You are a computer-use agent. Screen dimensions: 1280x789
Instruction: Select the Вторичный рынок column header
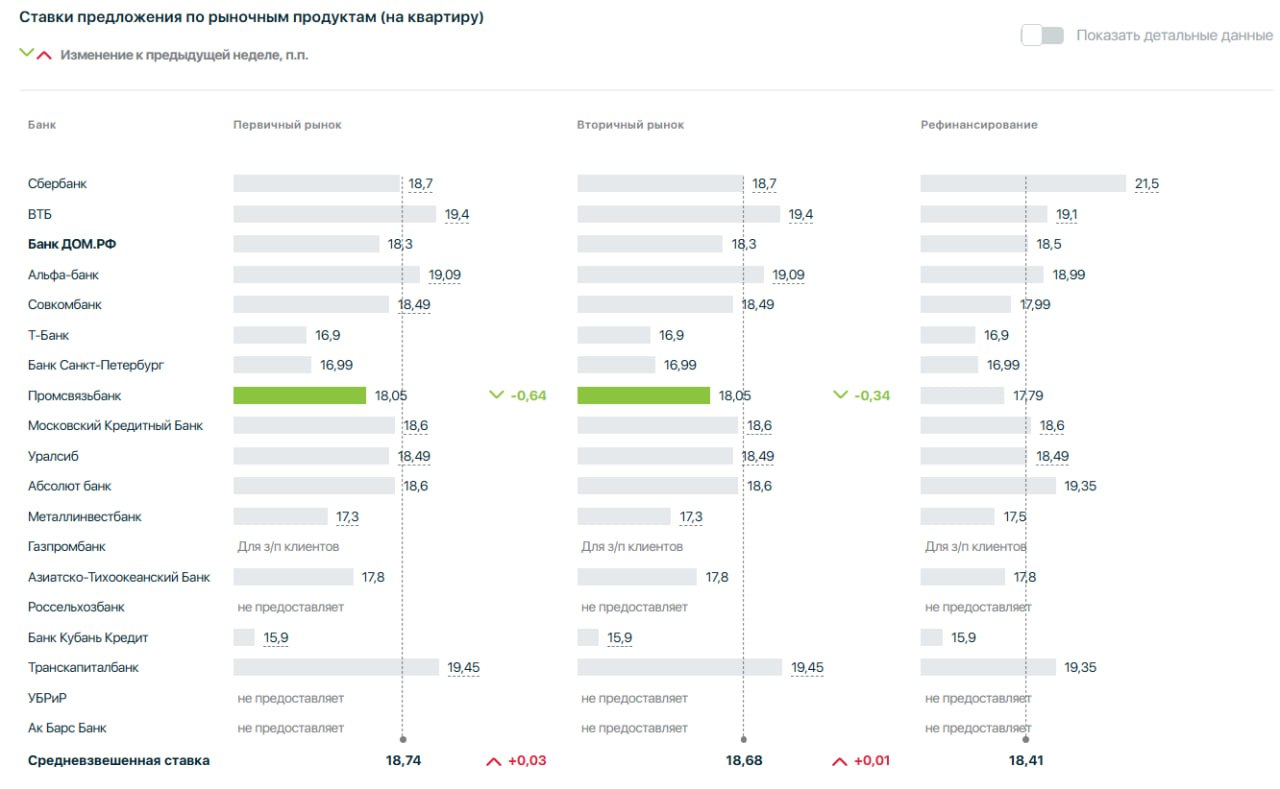(630, 125)
